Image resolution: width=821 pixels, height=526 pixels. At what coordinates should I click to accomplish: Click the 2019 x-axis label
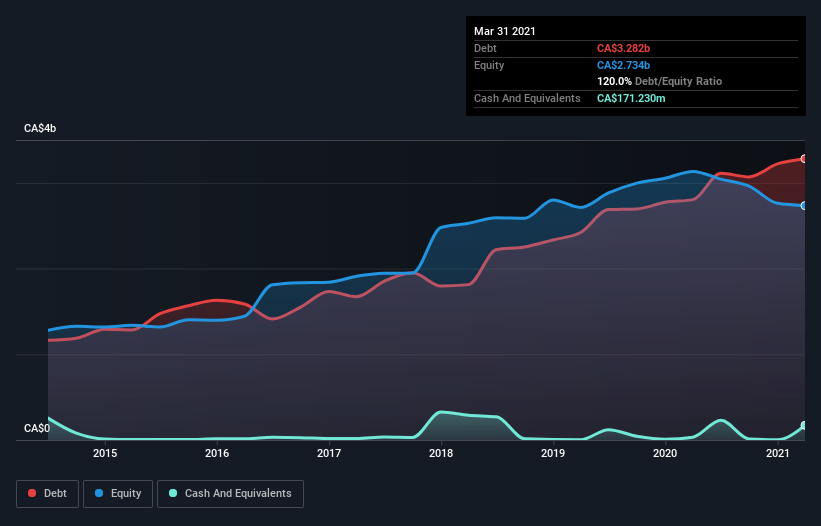pyautogui.click(x=553, y=453)
